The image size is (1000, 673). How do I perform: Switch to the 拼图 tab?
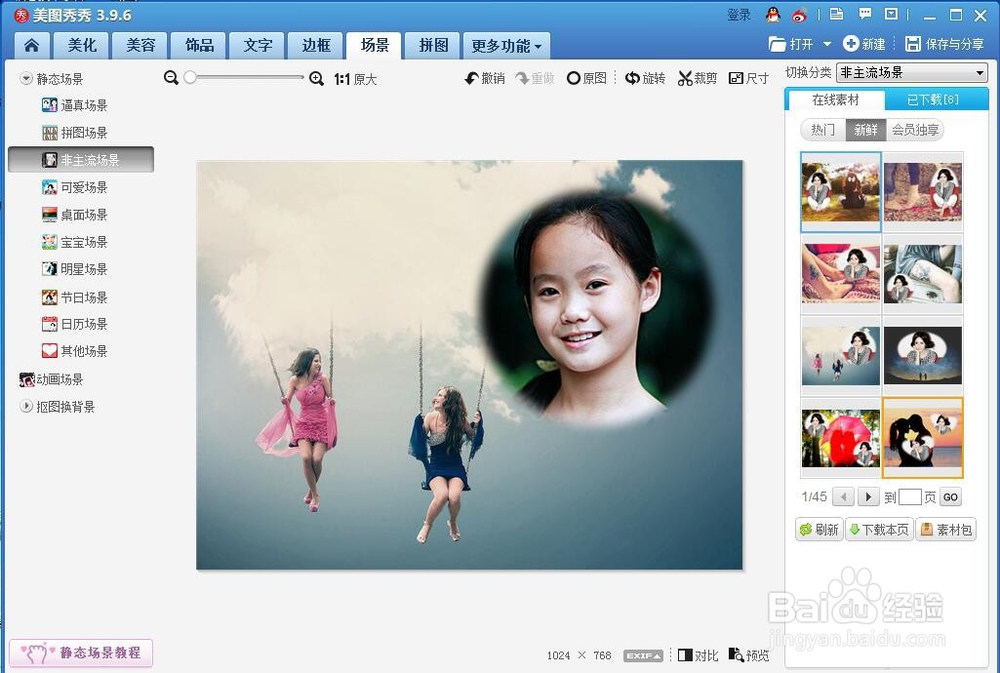pyautogui.click(x=432, y=45)
